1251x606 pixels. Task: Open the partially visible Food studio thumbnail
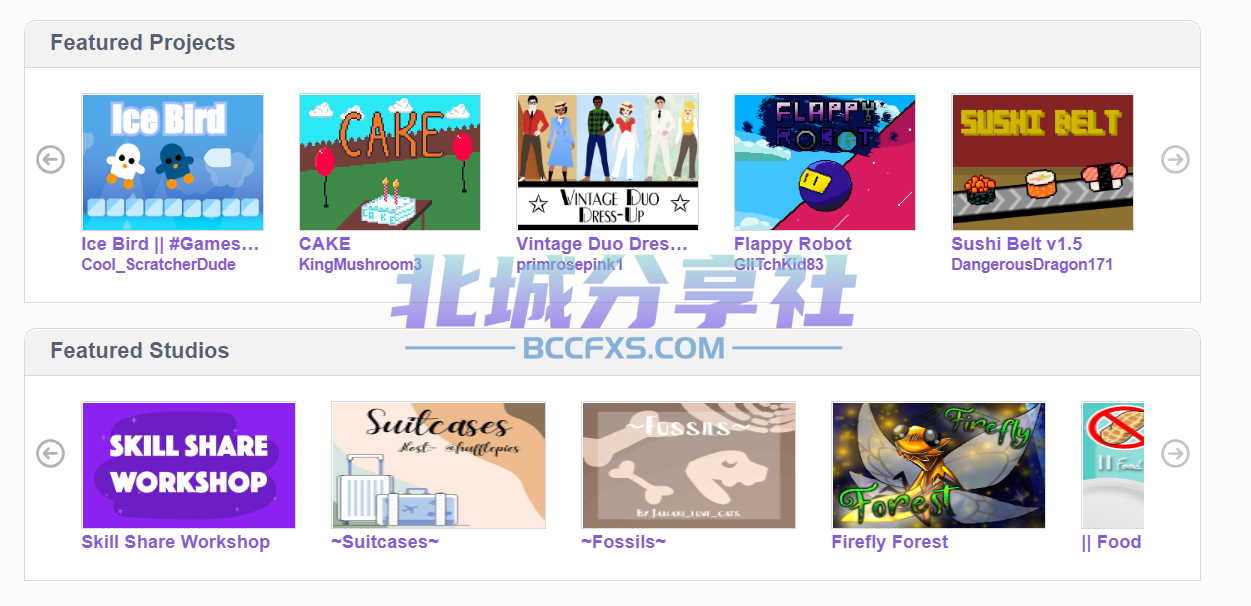[x=1112, y=465]
